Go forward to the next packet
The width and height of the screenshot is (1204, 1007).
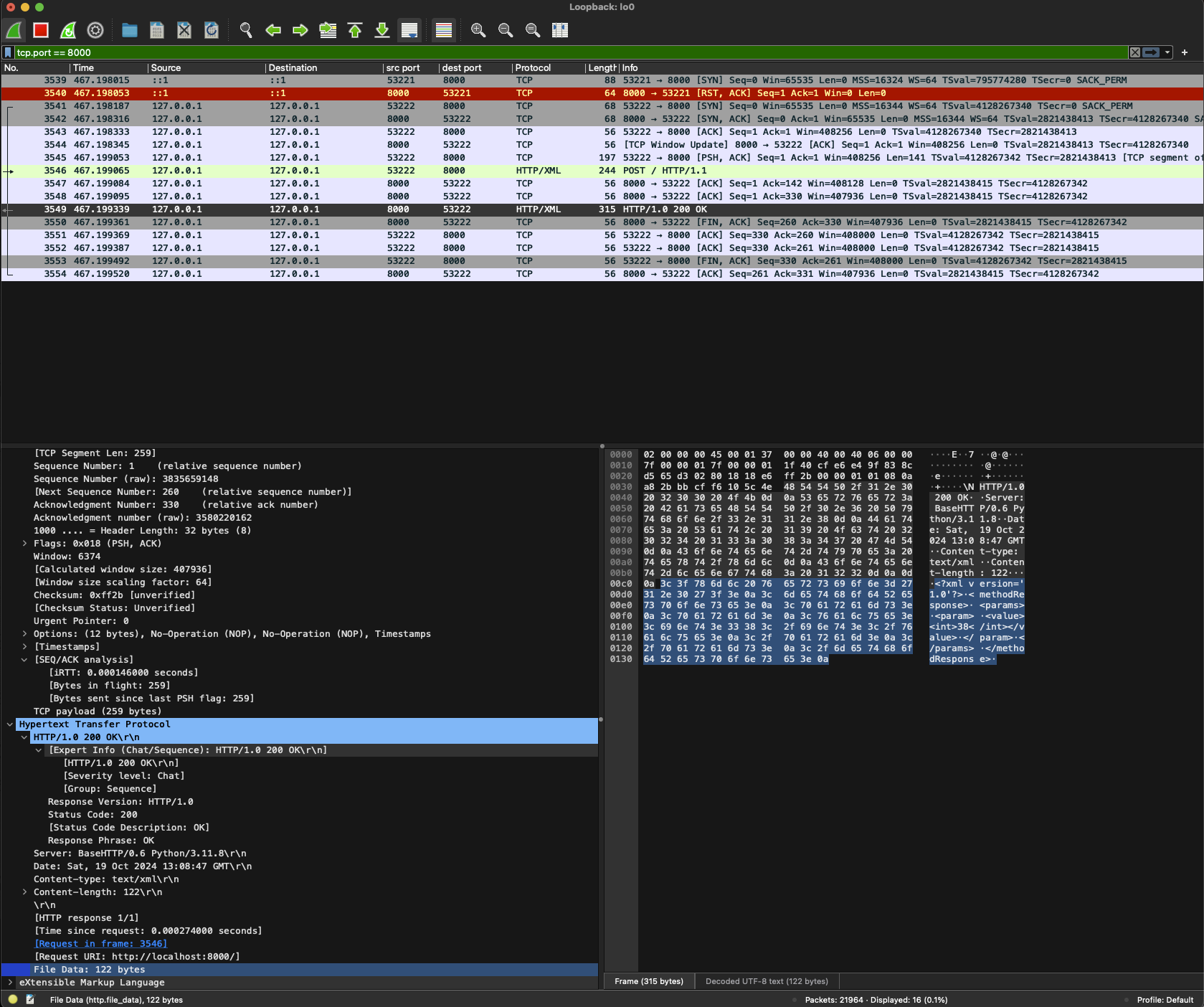[300, 30]
